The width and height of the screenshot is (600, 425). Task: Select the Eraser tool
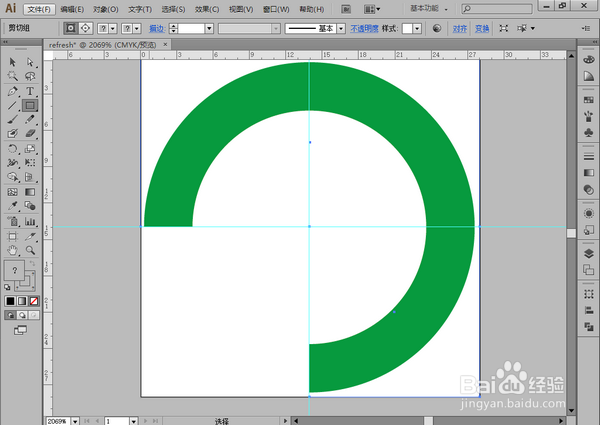click(30, 134)
